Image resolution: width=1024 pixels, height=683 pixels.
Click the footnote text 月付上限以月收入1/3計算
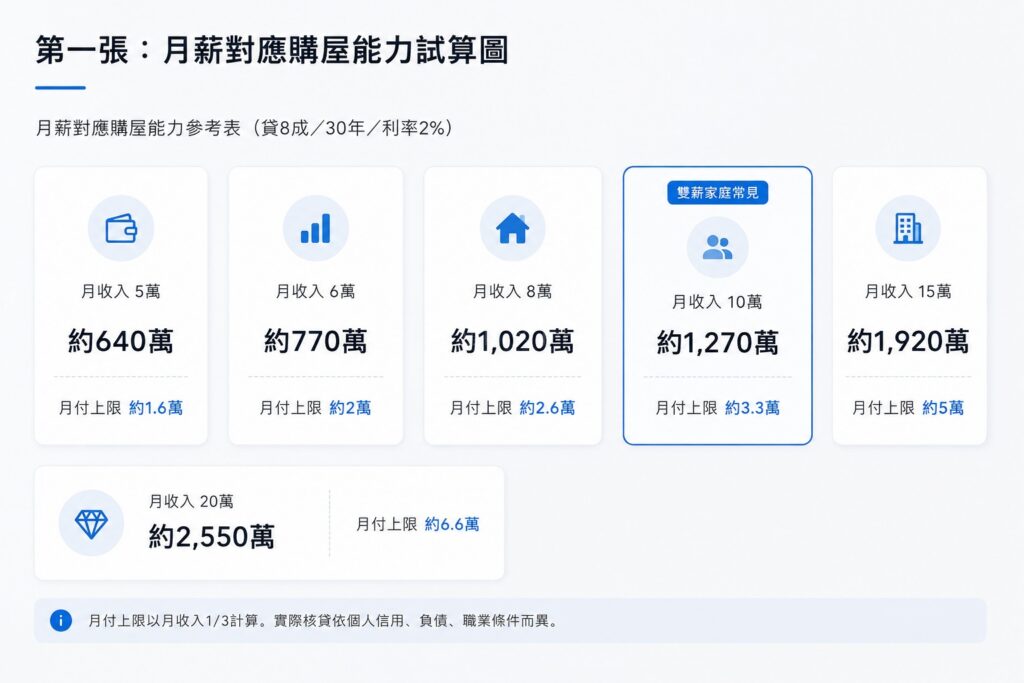(173, 621)
